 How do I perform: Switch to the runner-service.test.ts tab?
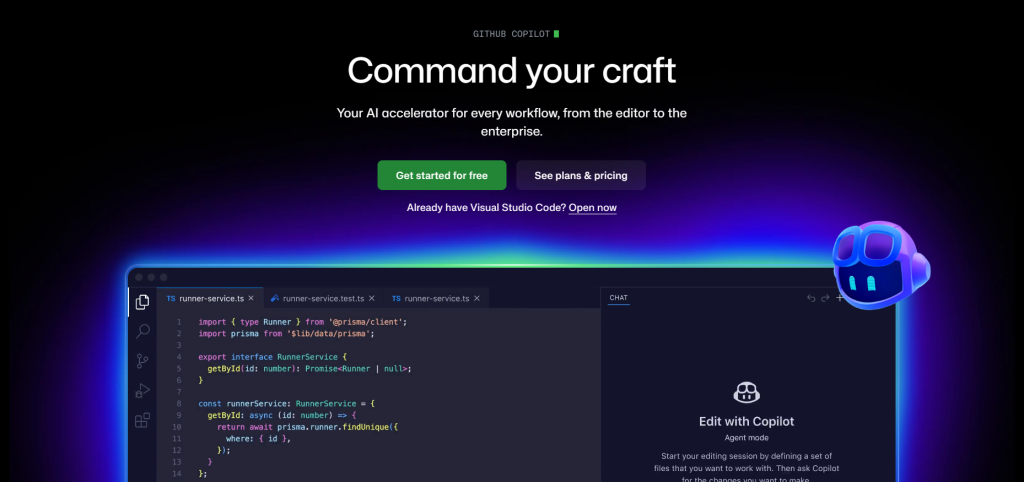(323, 298)
